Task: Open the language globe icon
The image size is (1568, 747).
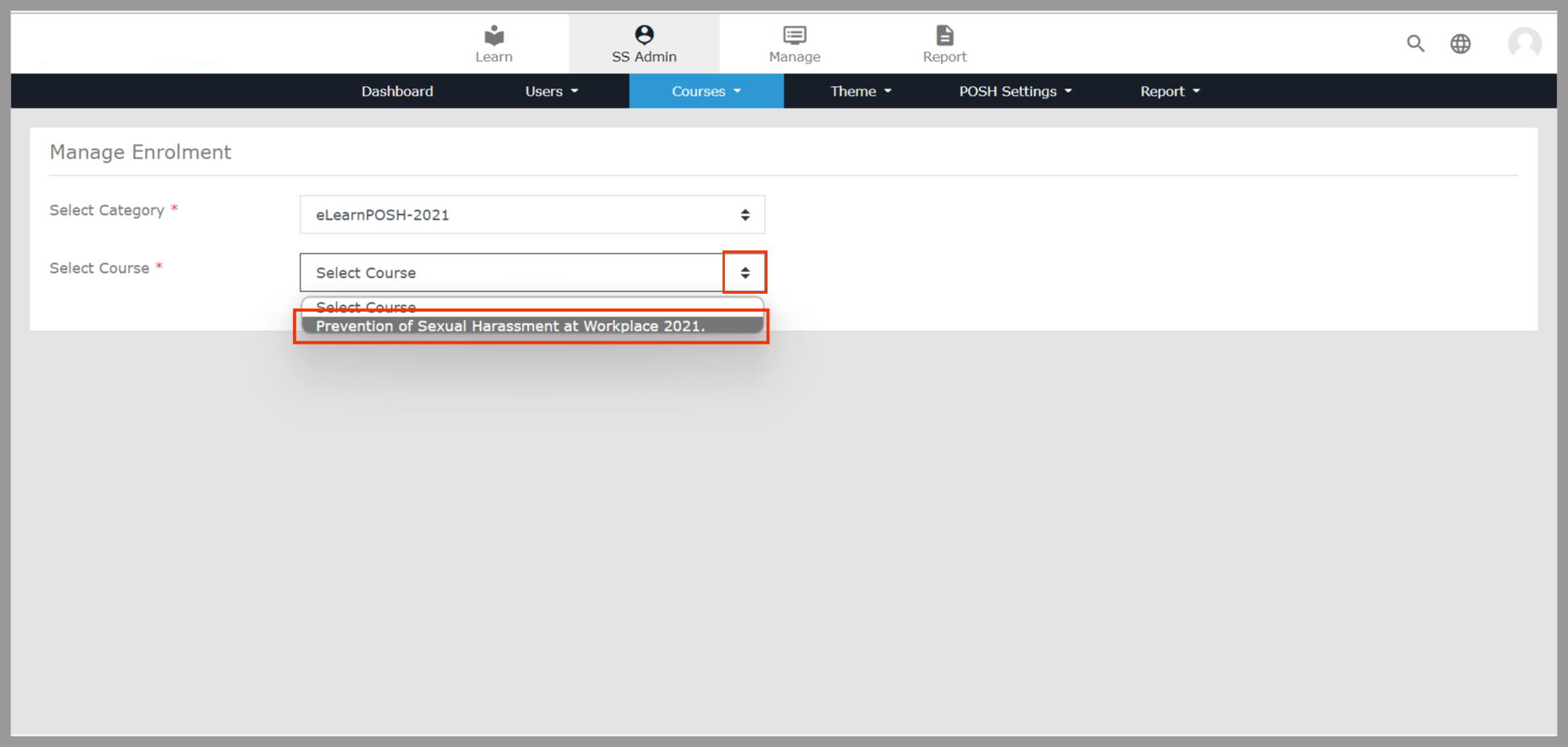Action: pyautogui.click(x=1460, y=43)
